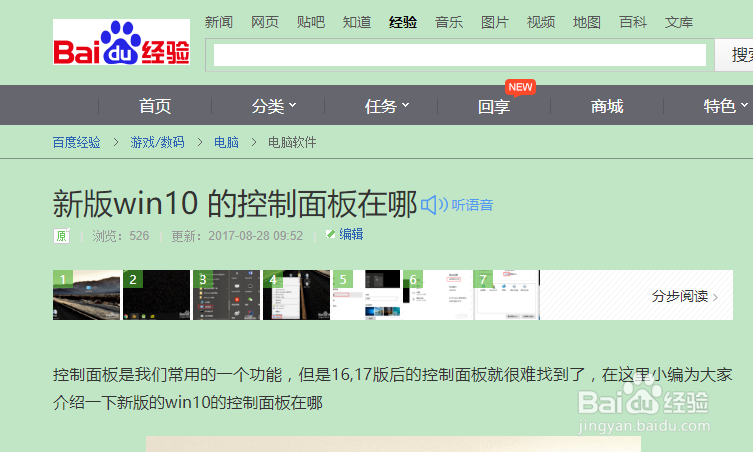The width and height of the screenshot is (753, 452).
Task: Open step 6 thumbnail
Action: [437, 295]
